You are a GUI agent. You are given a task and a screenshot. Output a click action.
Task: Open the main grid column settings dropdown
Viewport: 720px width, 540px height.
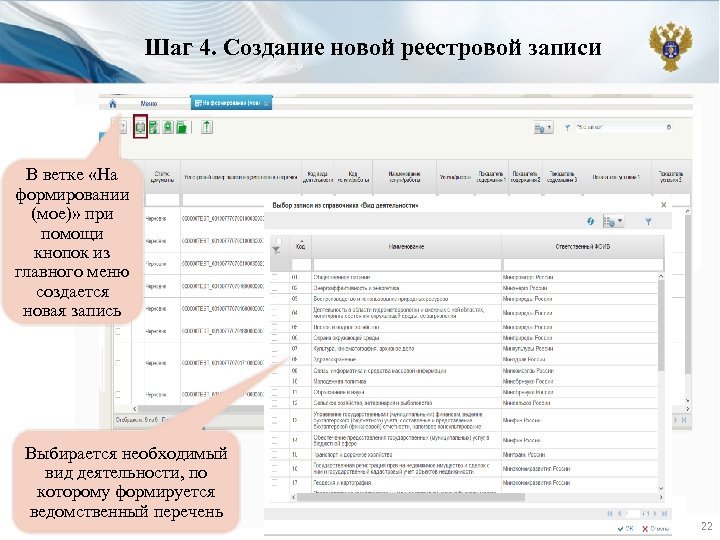[543, 128]
